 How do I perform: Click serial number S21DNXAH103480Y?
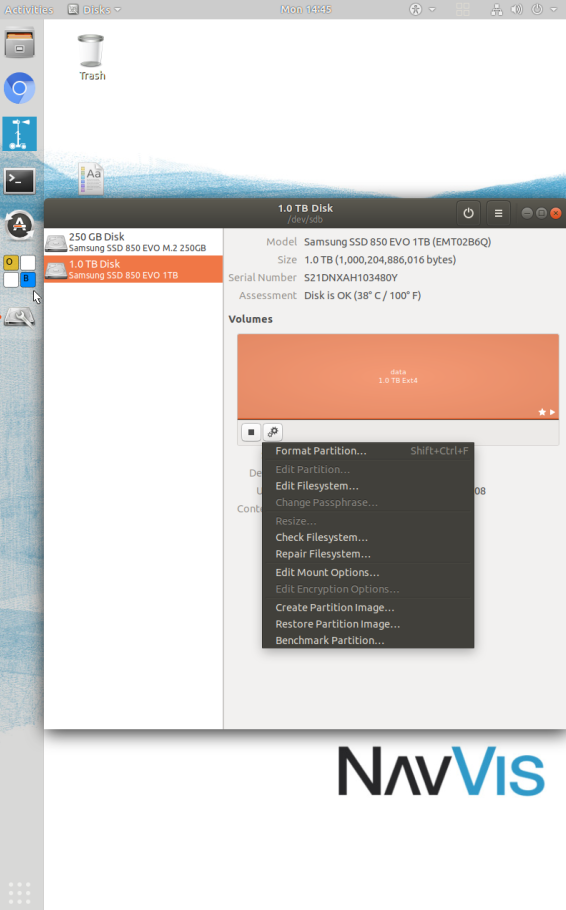(x=351, y=277)
